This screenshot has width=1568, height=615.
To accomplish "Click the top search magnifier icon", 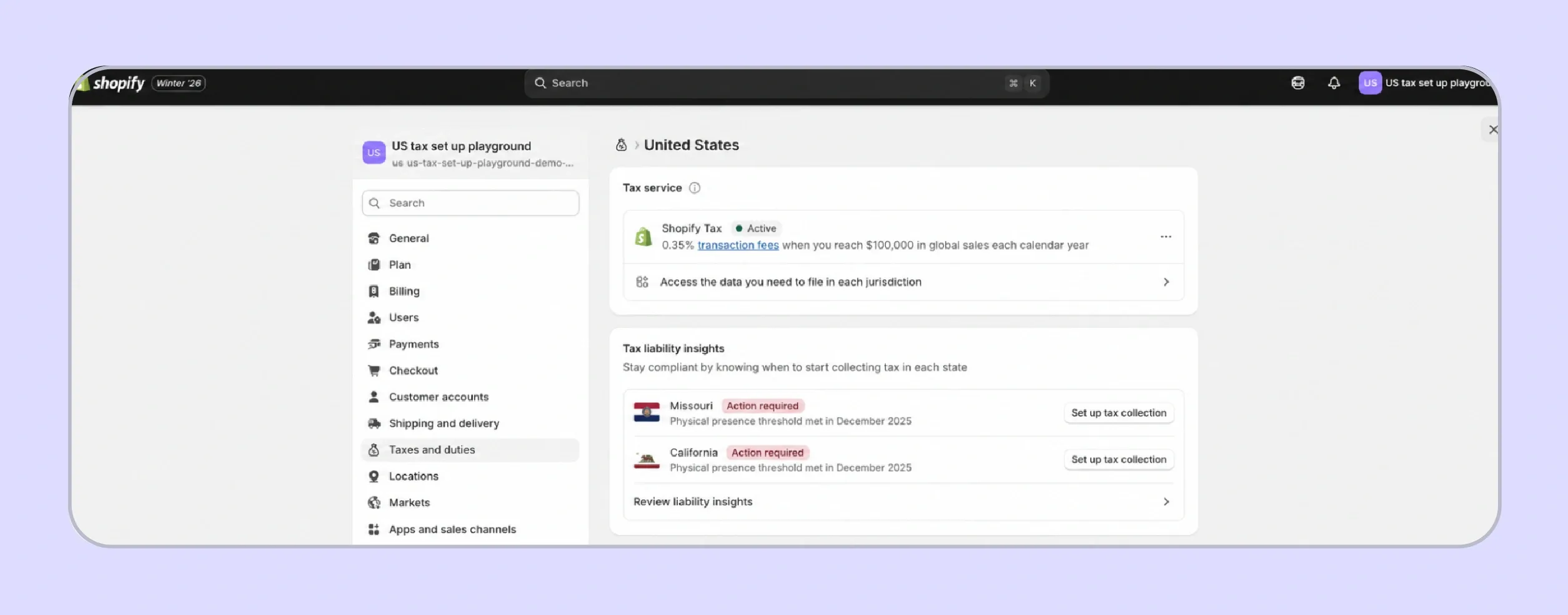I will 540,83.
